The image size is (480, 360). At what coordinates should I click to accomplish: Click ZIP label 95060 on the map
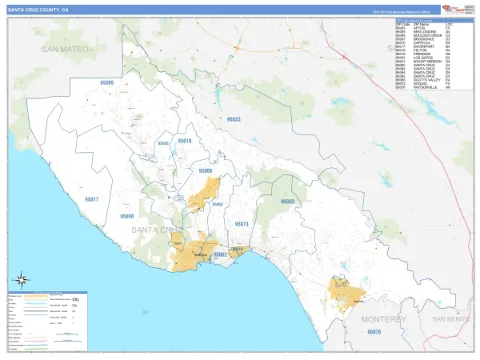coord(127,216)
